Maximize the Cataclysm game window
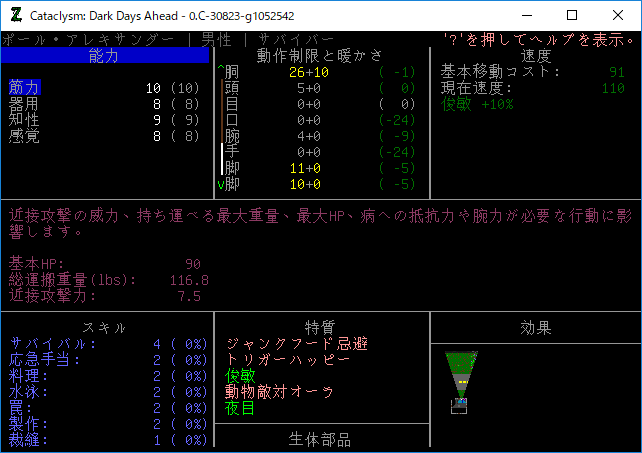The height and width of the screenshot is (453, 642). click(572, 15)
